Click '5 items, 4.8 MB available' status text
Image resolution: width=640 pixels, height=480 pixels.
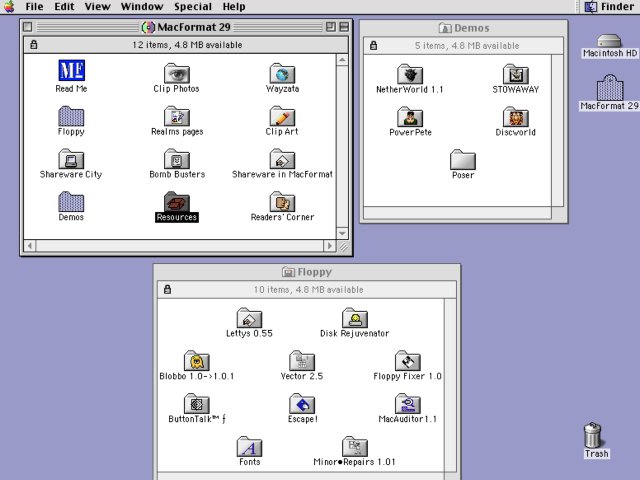[x=467, y=46]
